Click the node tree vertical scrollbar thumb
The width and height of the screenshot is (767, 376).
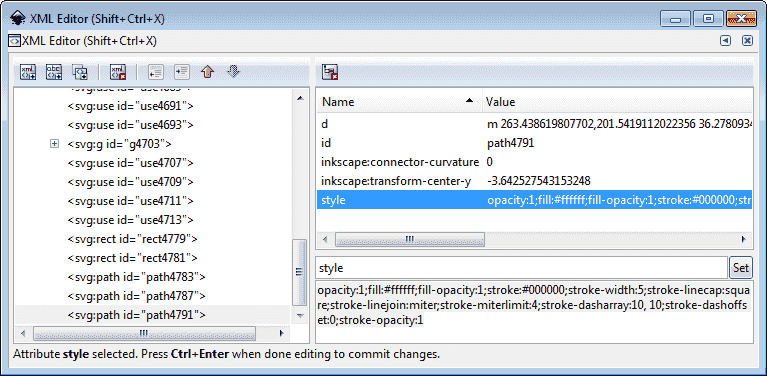click(x=299, y=272)
